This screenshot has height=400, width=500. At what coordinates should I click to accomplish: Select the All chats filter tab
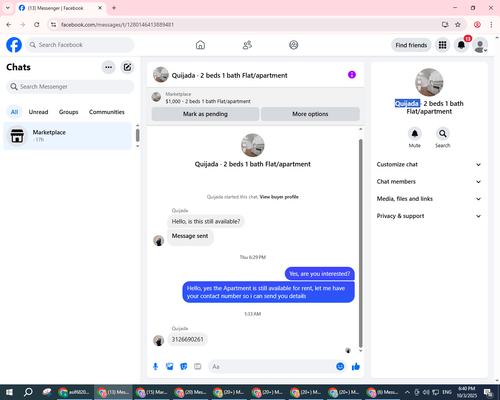click(x=14, y=112)
